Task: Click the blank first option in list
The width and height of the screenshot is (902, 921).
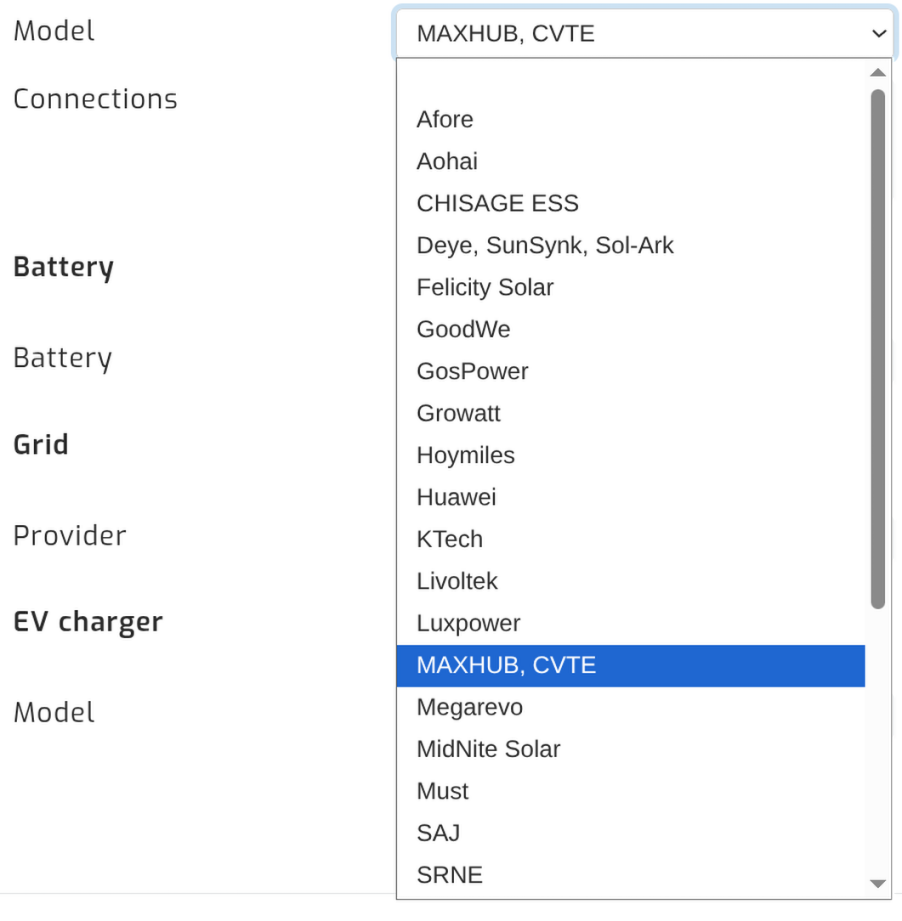Action: 631,79
